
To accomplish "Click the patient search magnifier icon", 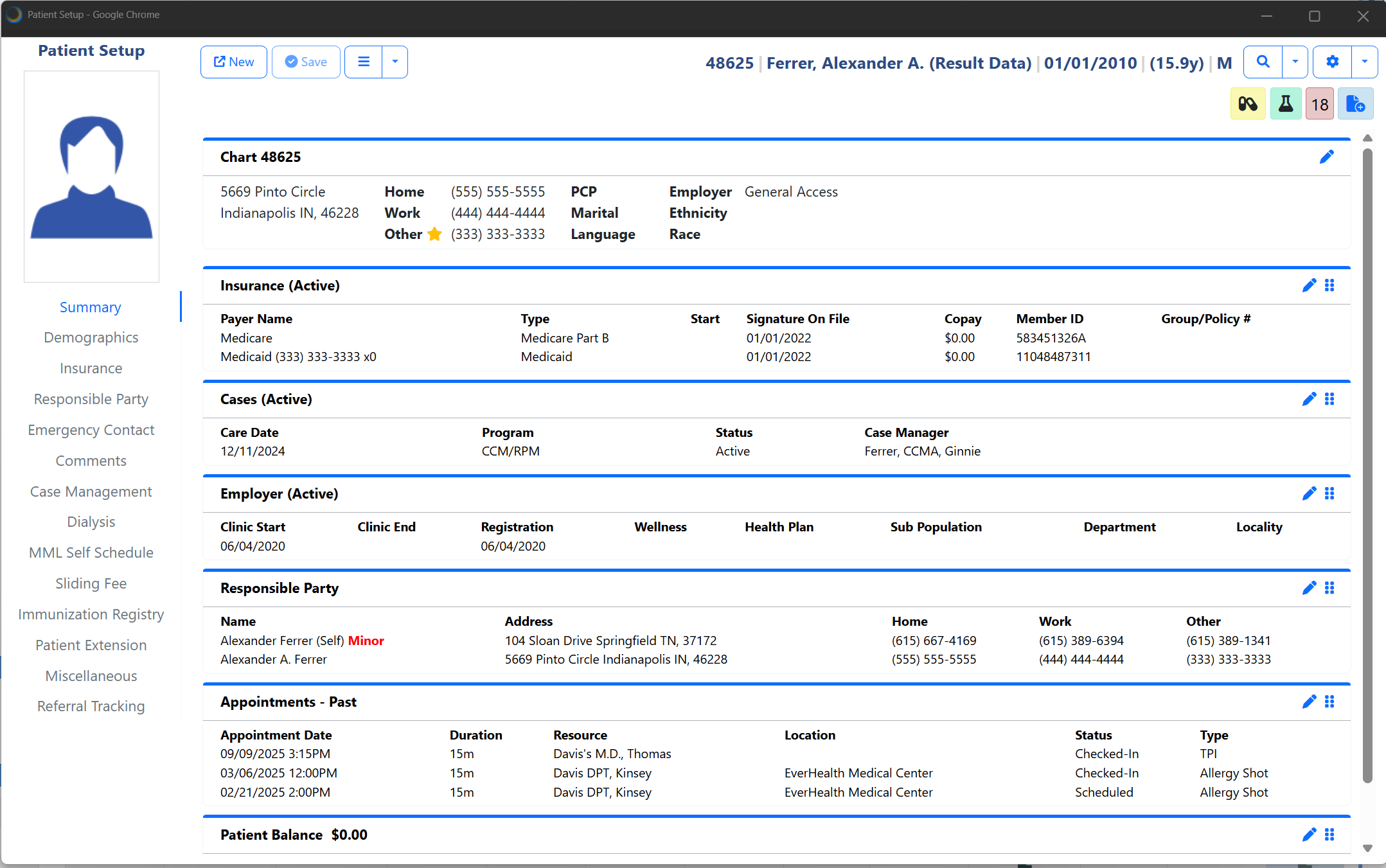I will coord(1263,62).
